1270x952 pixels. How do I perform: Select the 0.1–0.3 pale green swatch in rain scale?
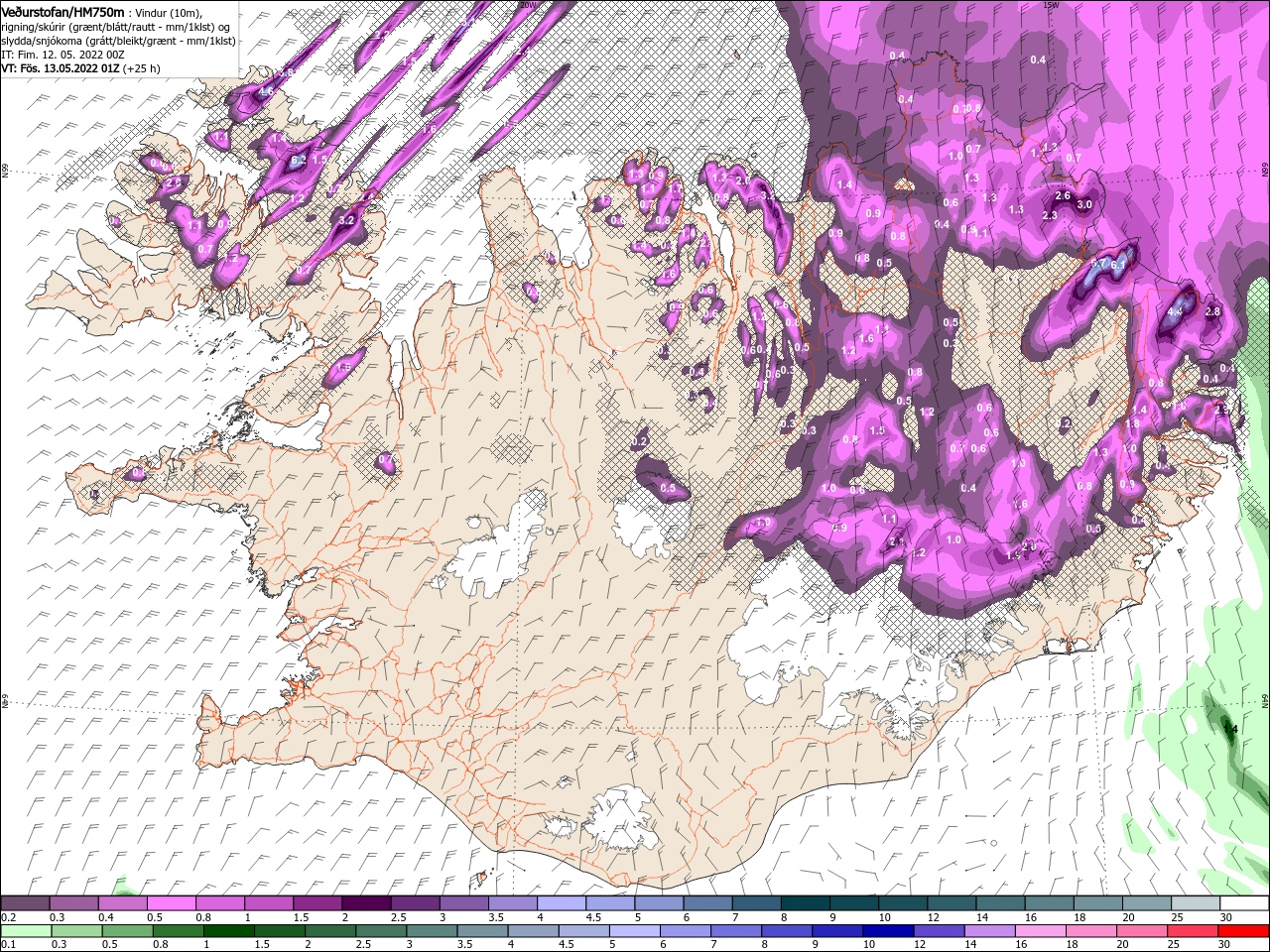[26, 931]
